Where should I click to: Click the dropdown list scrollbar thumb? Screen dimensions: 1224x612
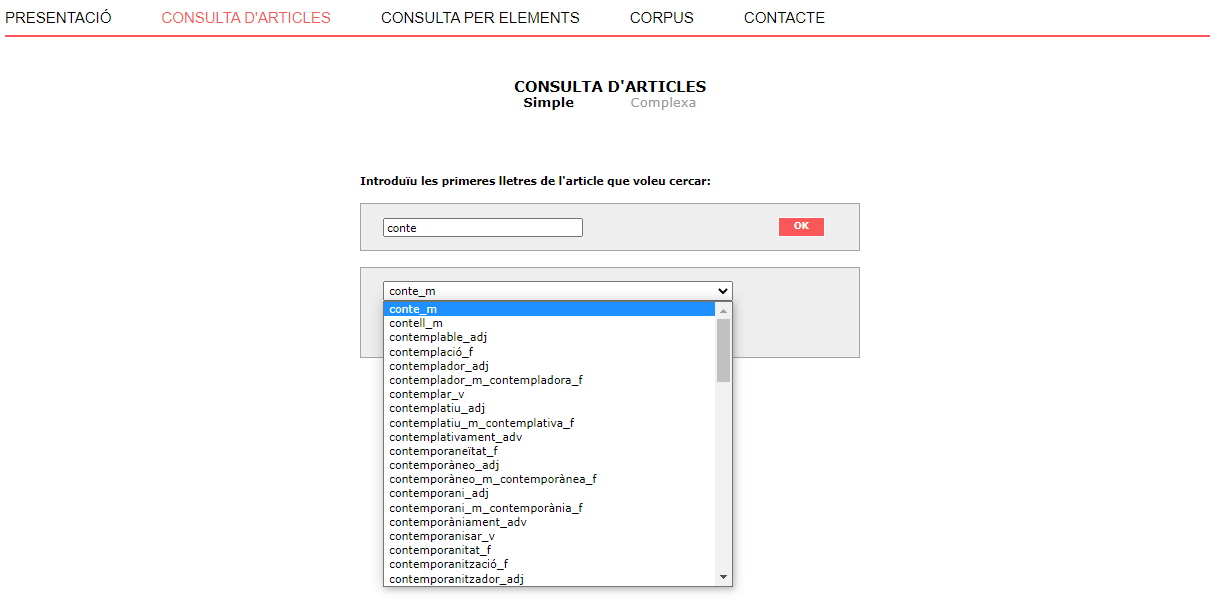[723, 350]
